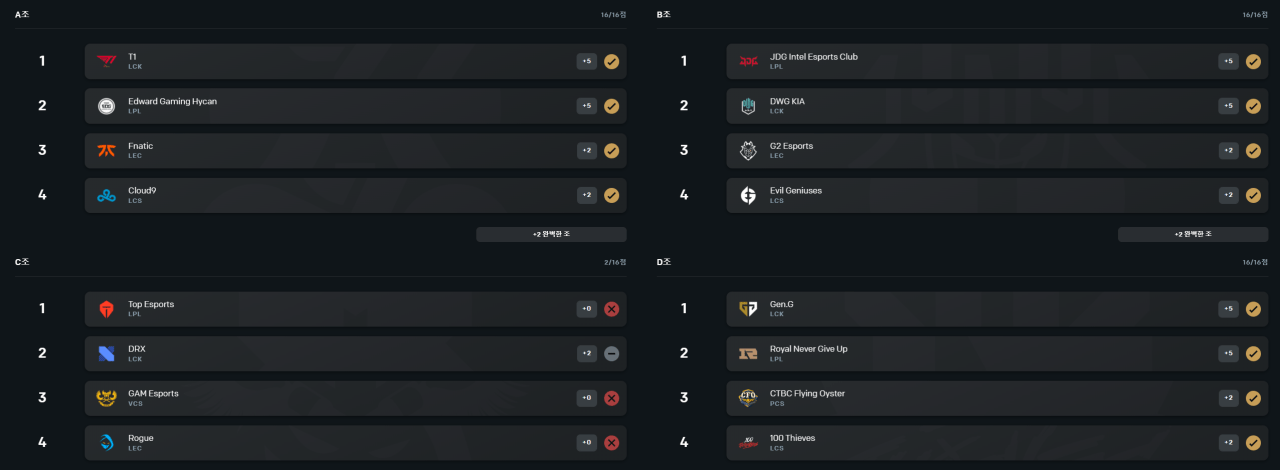Click the +0 points badge for Rogue
This screenshot has height=470, width=1280.
click(x=587, y=442)
